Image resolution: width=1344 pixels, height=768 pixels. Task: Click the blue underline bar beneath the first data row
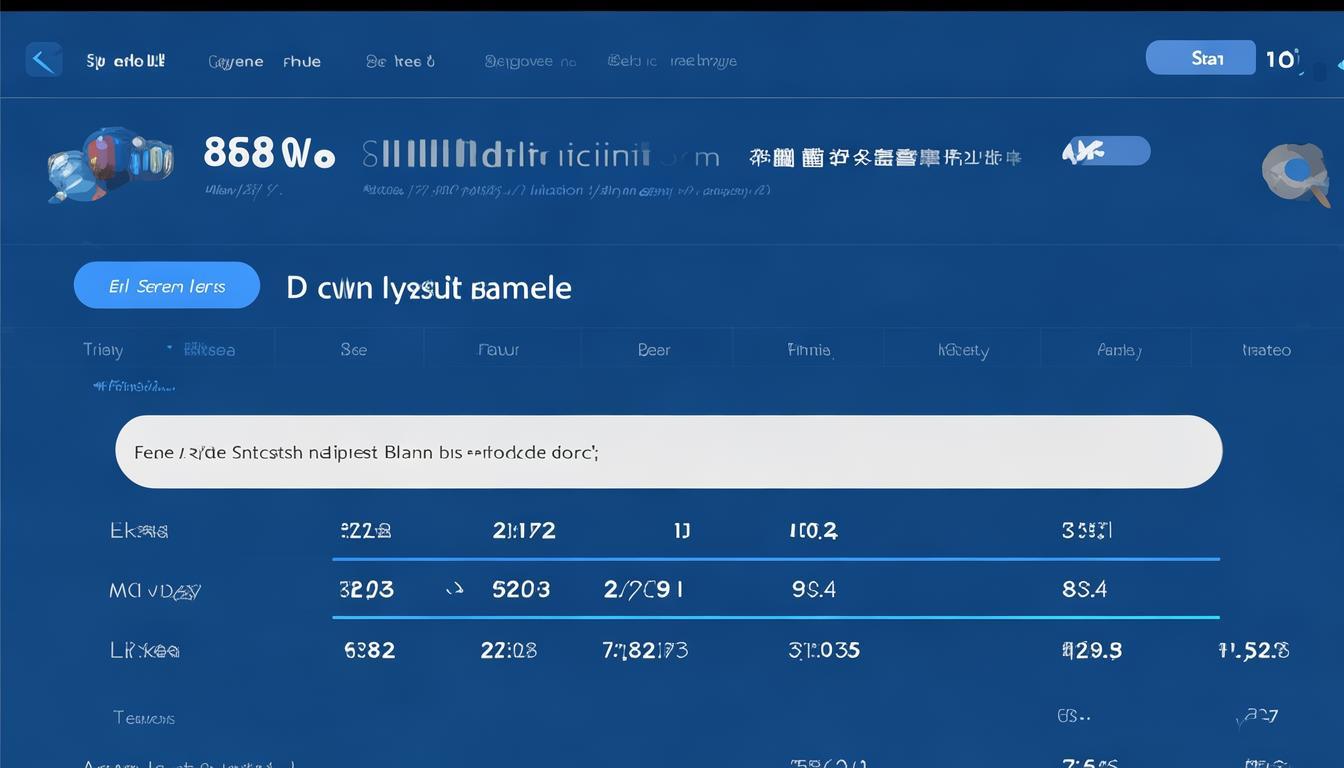775,559
